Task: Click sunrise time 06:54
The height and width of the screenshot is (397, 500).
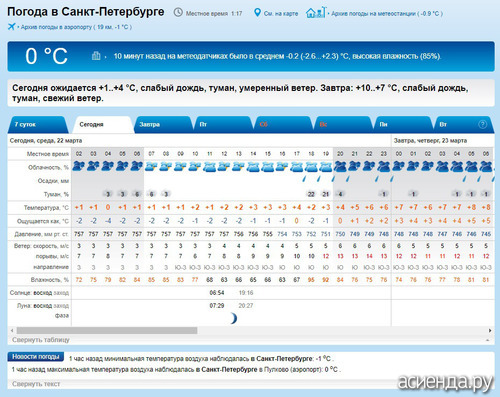Action: (x=217, y=293)
